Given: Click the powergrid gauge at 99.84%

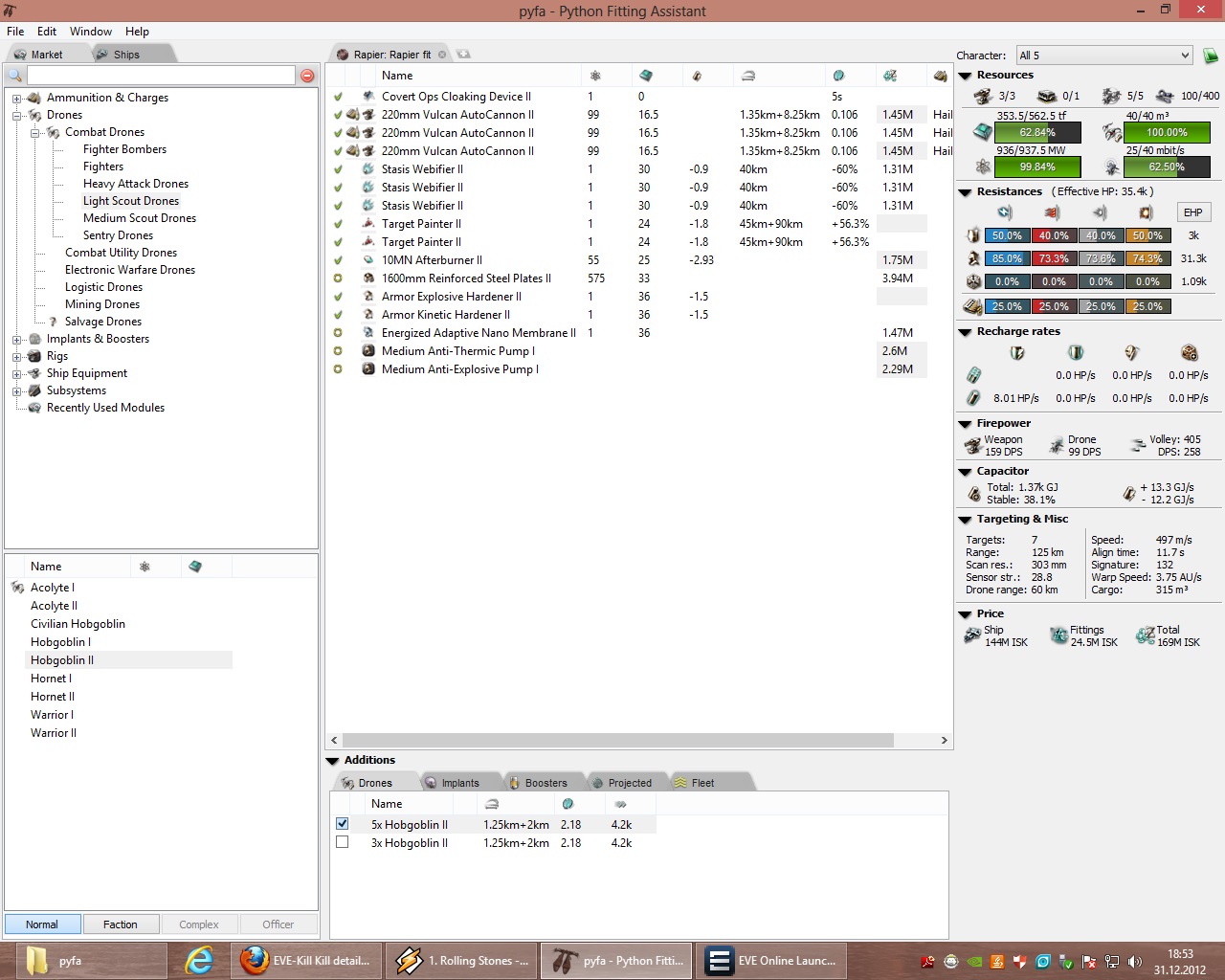Looking at the screenshot, I should coord(1037,167).
